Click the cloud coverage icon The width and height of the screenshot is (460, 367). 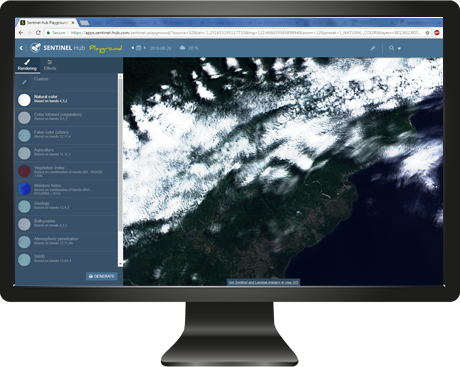tap(182, 48)
